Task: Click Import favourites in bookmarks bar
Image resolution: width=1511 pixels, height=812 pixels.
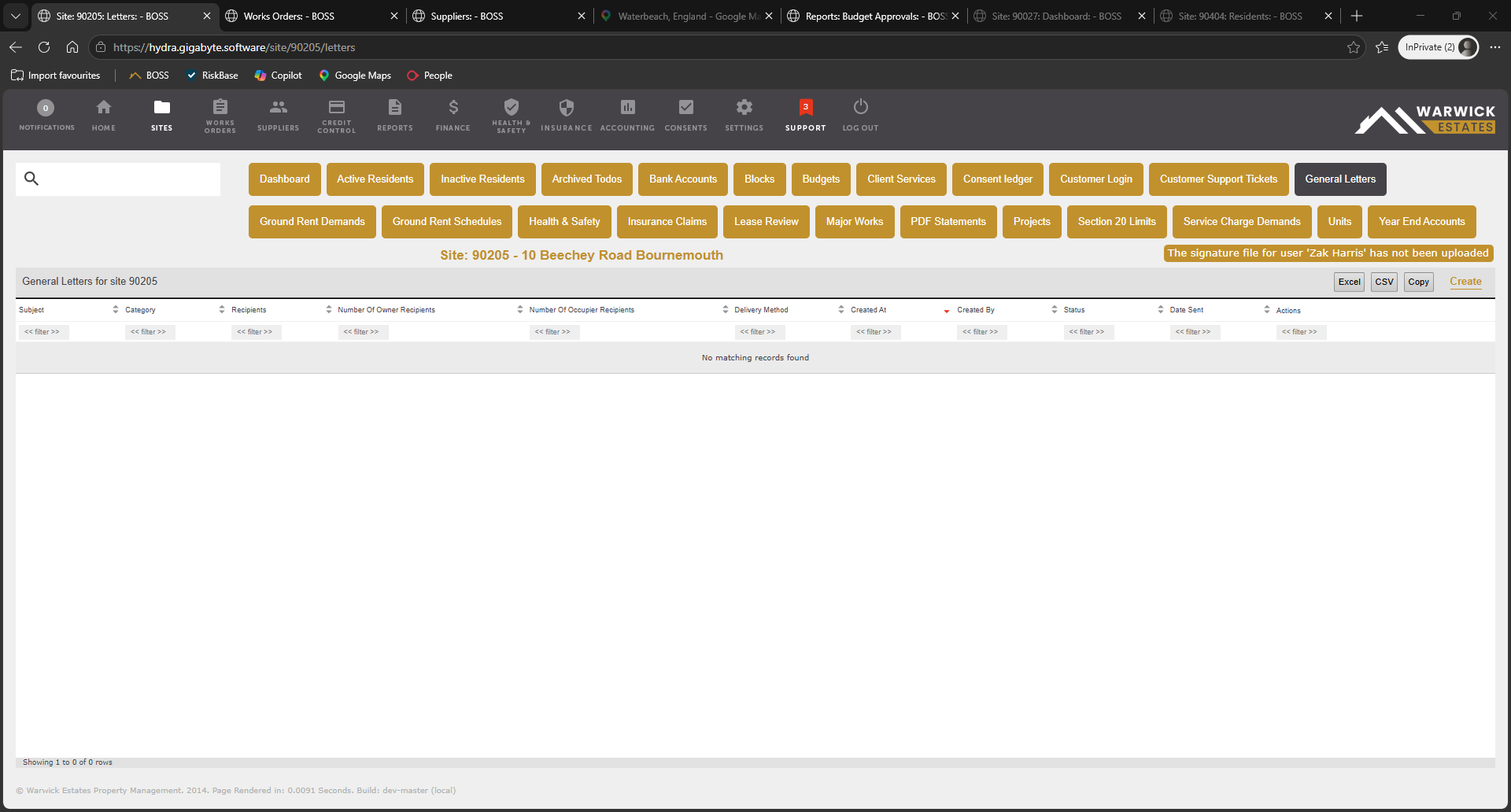Action: tap(56, 76)
